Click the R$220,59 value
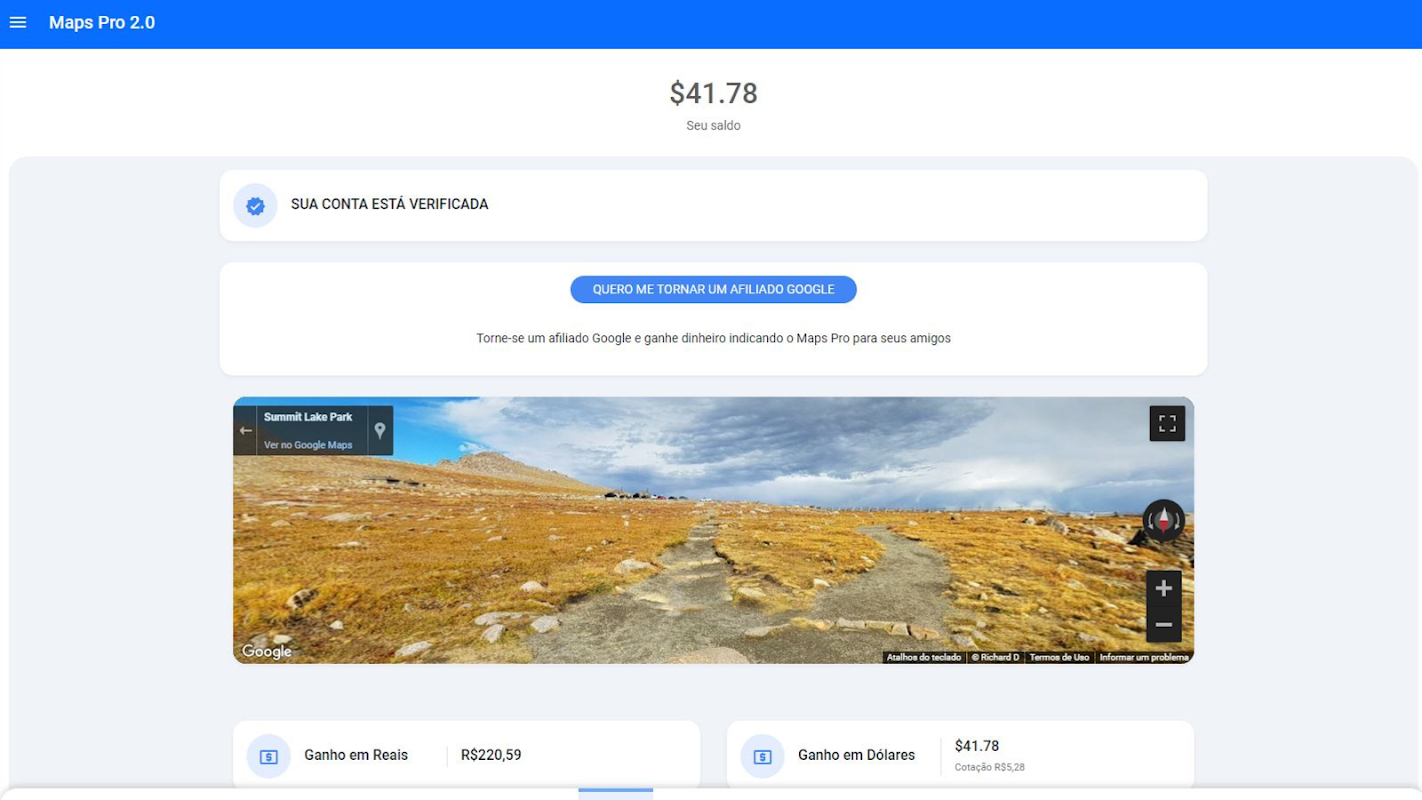This screenshot has height=800, width=1422. coord(491,755)
